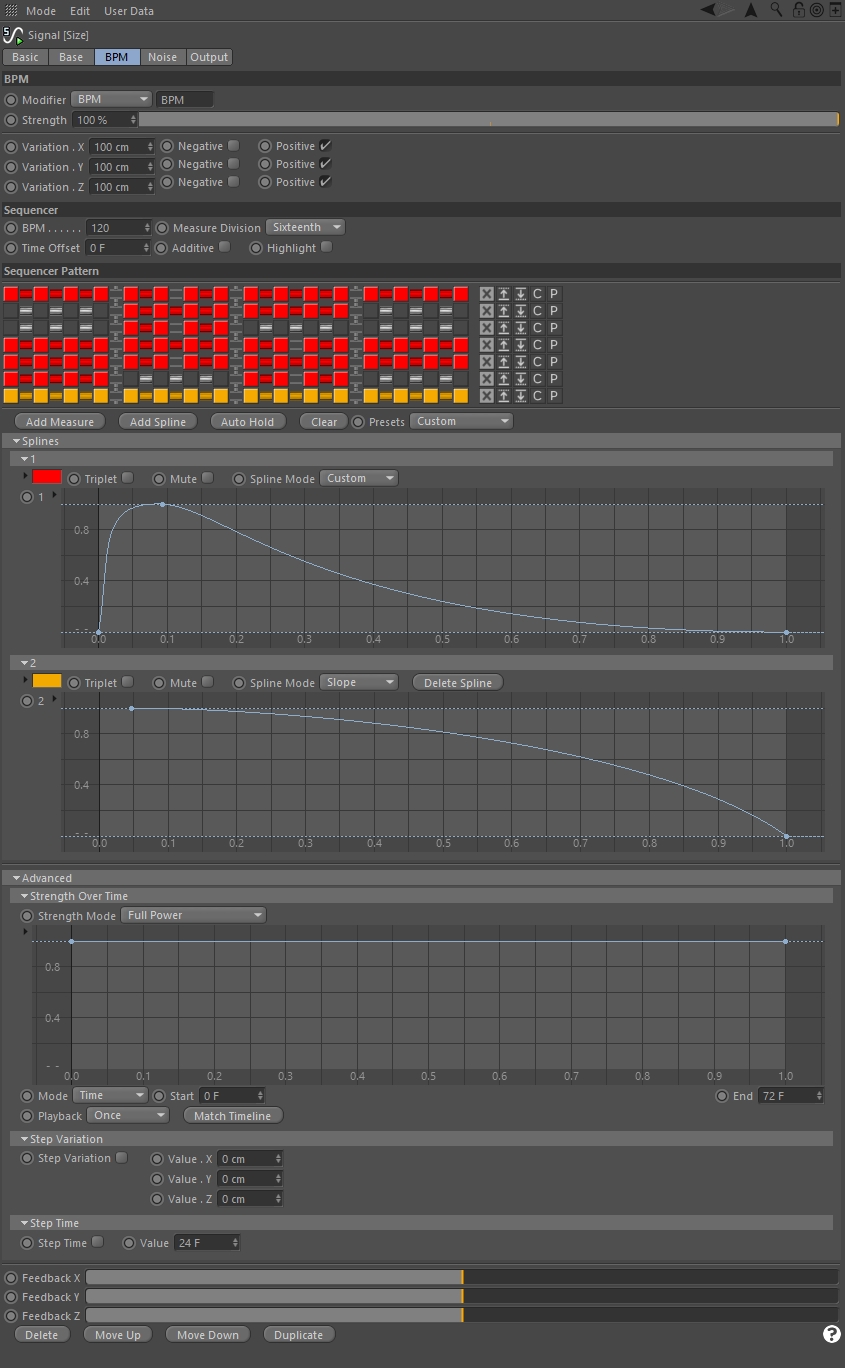845x1368 pixels.
Task: Toggle the padlock lock element icon
Action: coord(798,10)
